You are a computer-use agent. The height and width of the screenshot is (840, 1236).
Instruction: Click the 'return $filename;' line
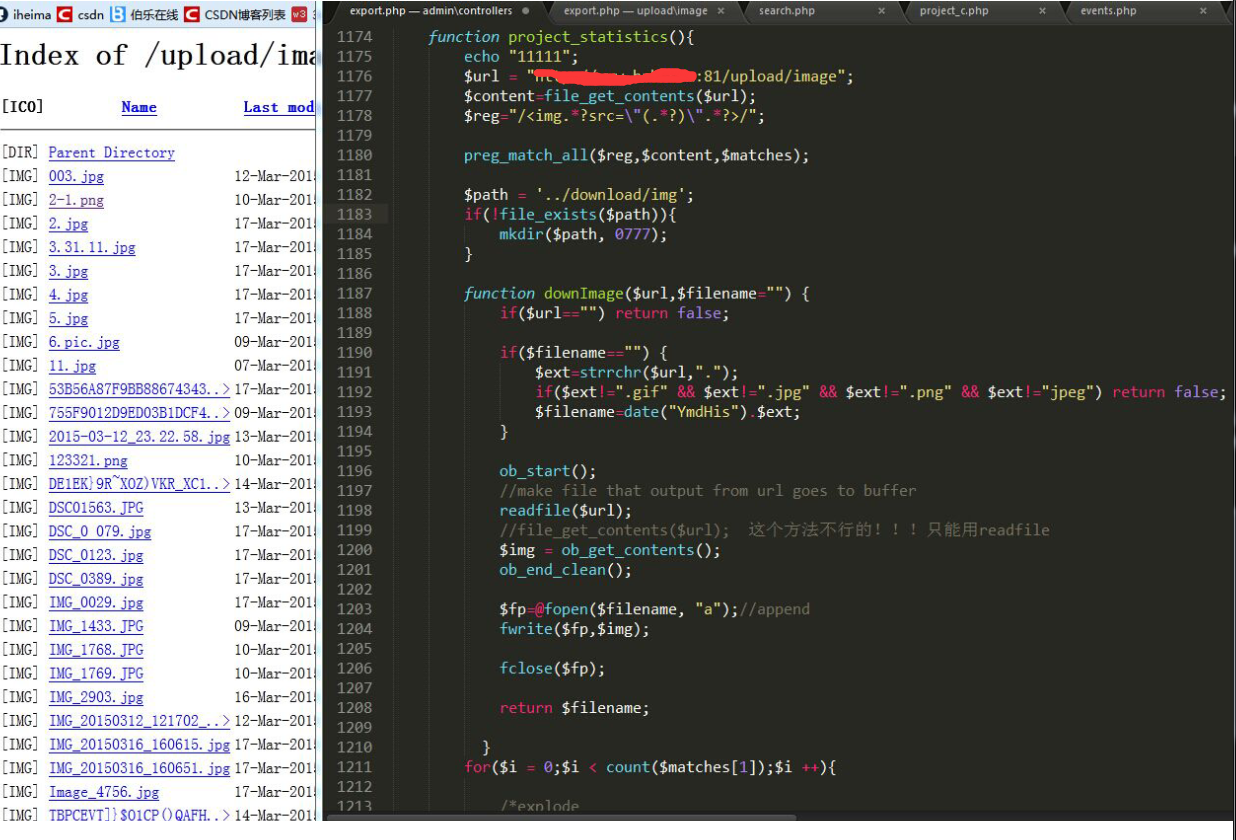tap(574, 708)
